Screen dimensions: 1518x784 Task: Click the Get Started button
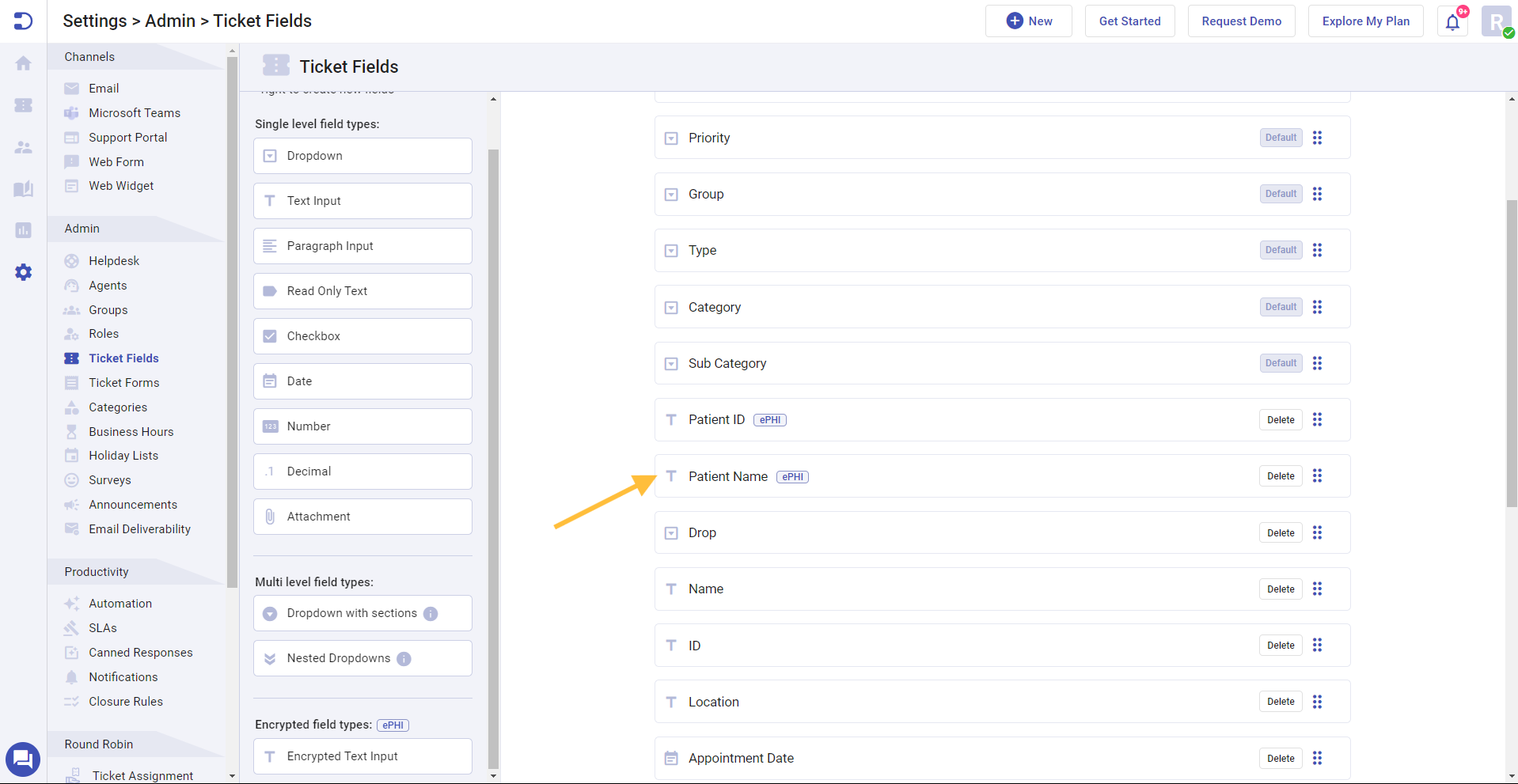pyautogui.click(x=1129, y=21)
